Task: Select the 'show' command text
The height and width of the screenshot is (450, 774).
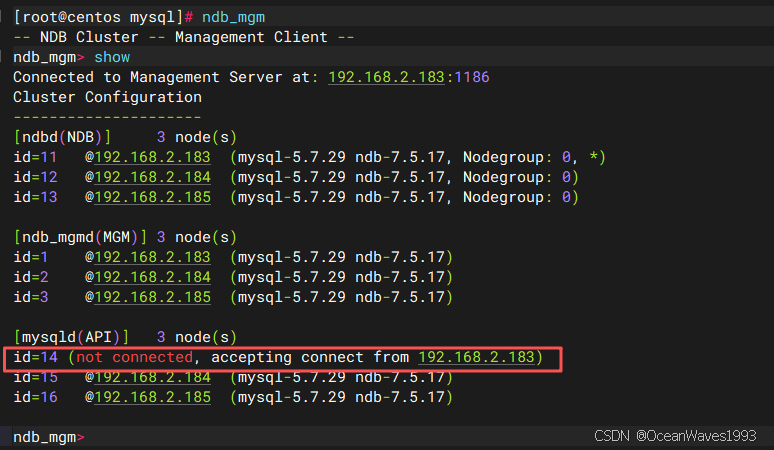Action: click(x=112, y=57)
